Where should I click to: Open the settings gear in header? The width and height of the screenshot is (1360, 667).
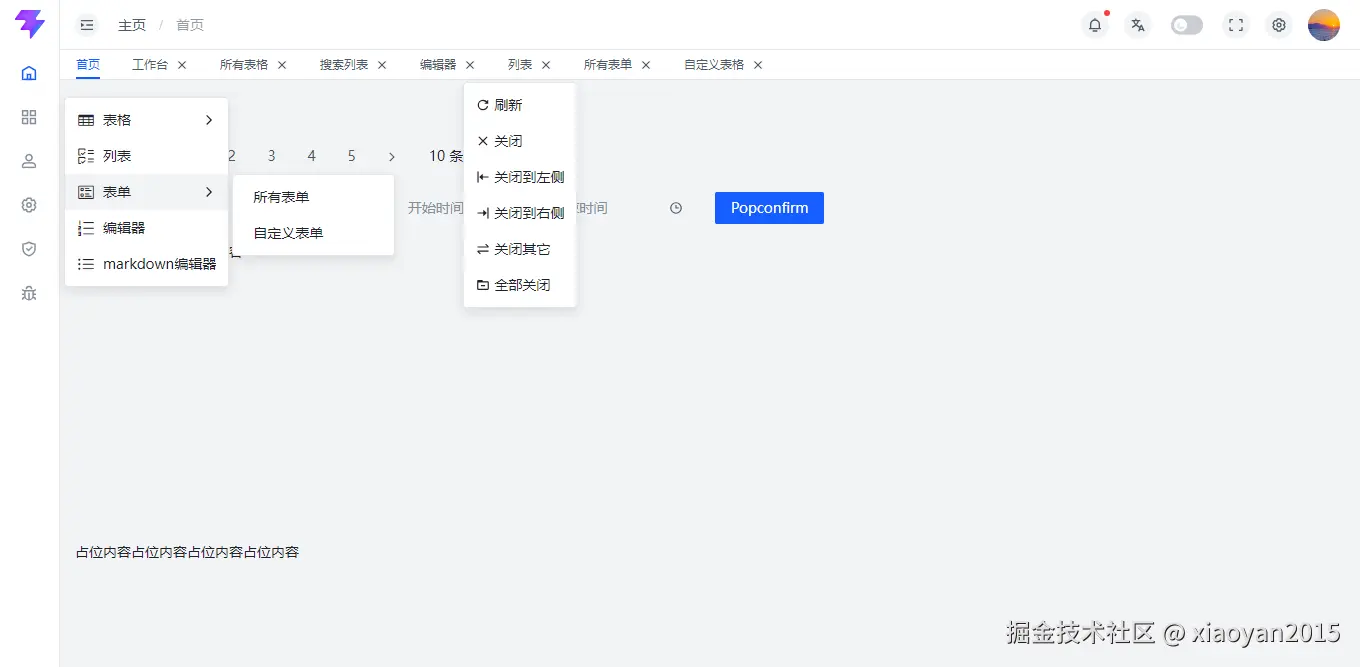1278,25
